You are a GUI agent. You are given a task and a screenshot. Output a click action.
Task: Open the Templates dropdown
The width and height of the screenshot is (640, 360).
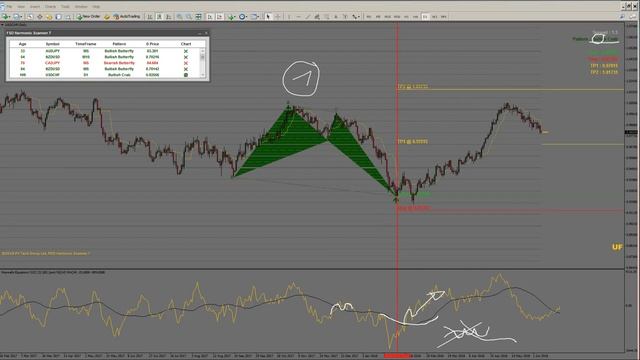pos(255,17)
